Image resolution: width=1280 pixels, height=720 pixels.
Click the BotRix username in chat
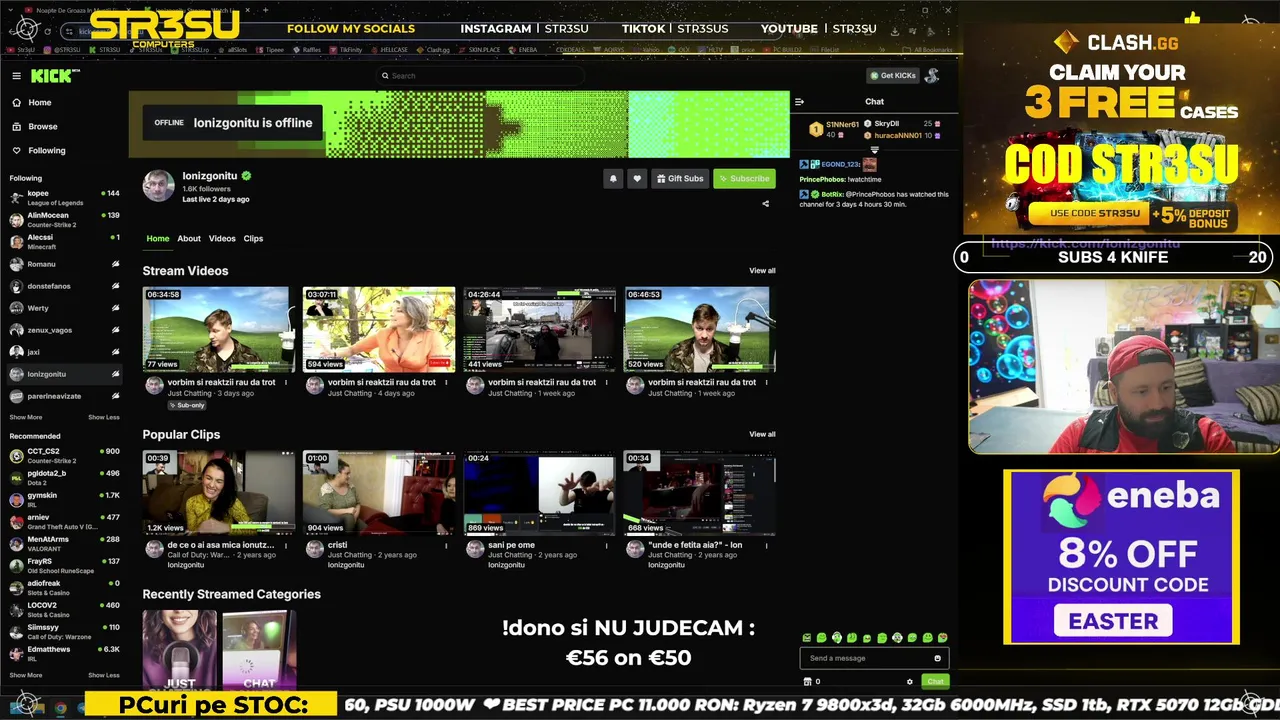[x=832, y=194]
